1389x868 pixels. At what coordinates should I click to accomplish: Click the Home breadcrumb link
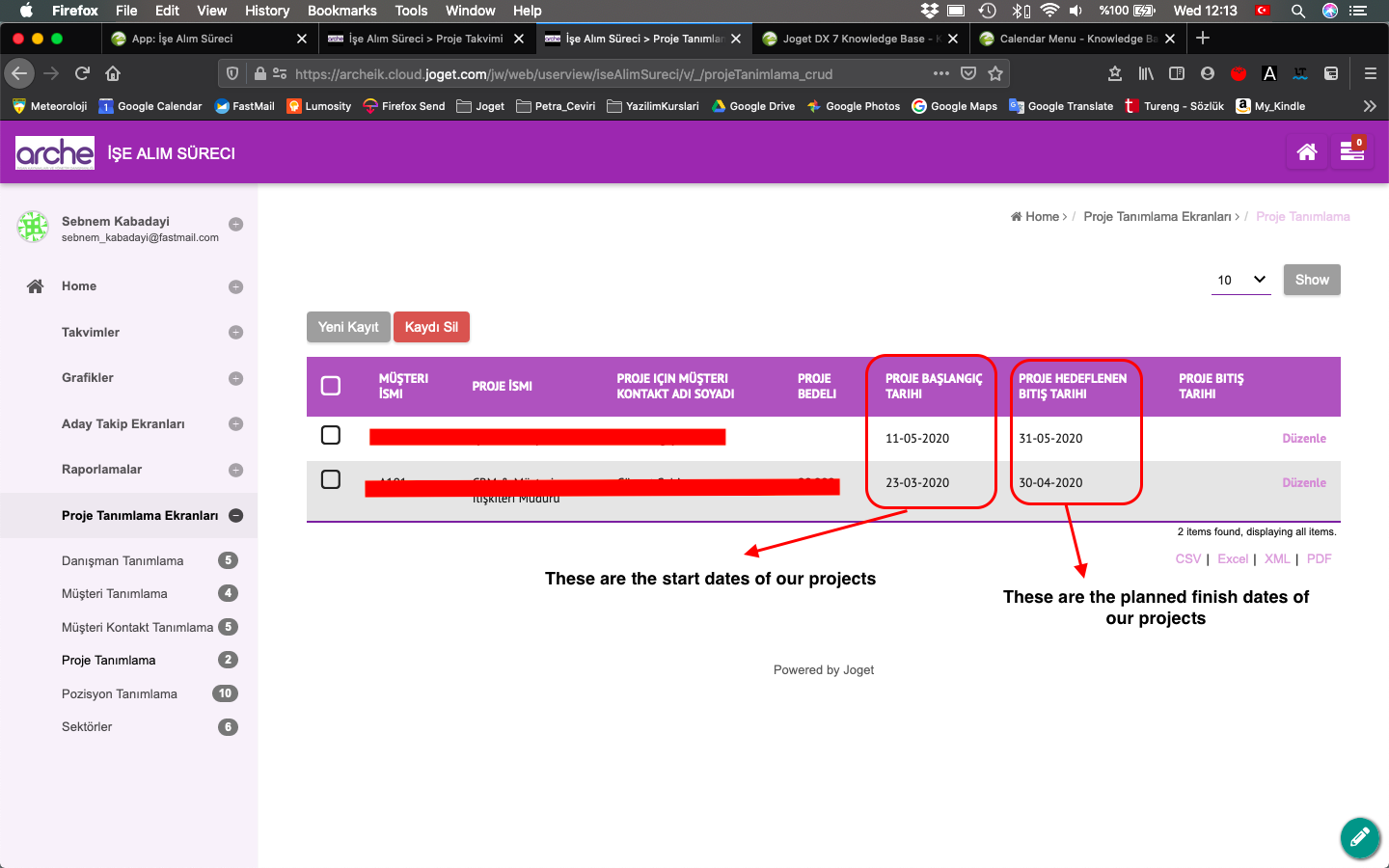click(1035, 216)
